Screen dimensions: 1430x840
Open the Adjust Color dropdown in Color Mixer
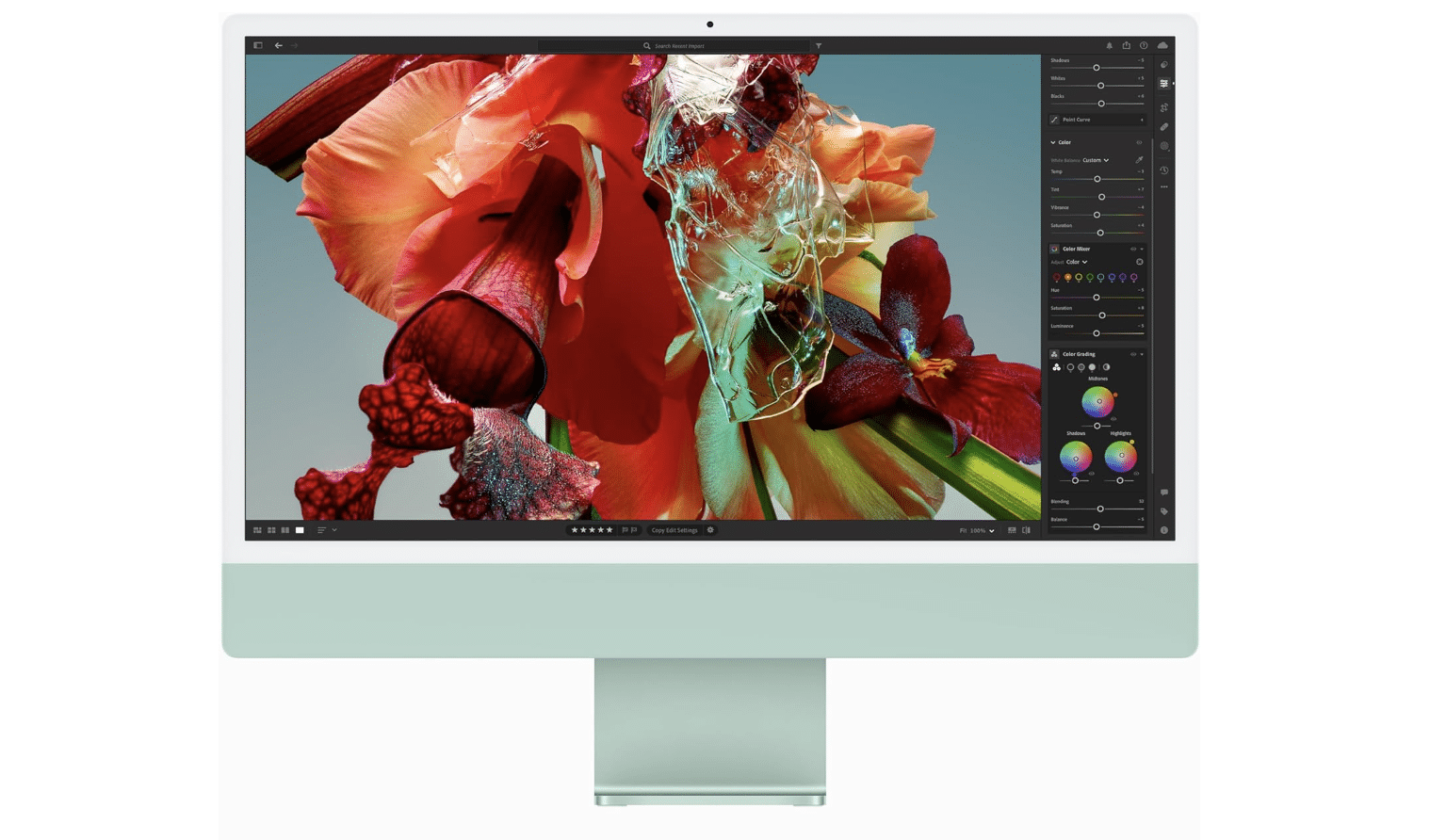click(x=1074, y=262)
